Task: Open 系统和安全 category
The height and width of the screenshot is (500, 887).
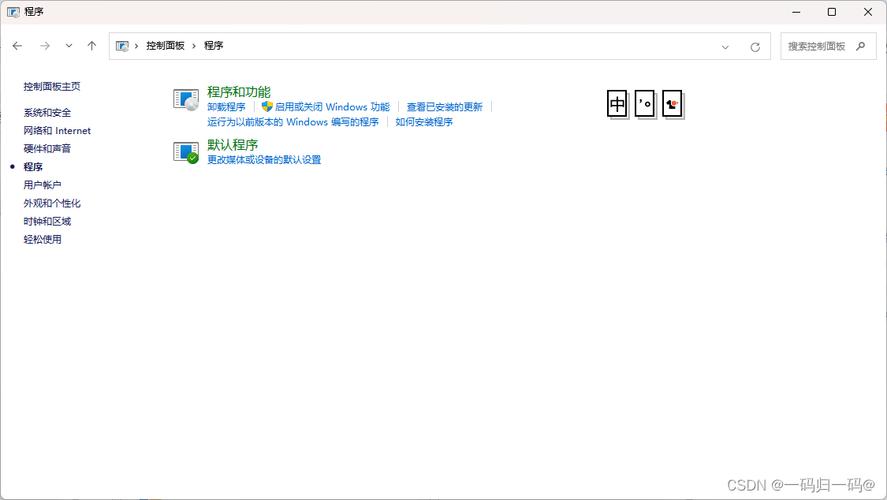Action: click(x=47, y=113)
